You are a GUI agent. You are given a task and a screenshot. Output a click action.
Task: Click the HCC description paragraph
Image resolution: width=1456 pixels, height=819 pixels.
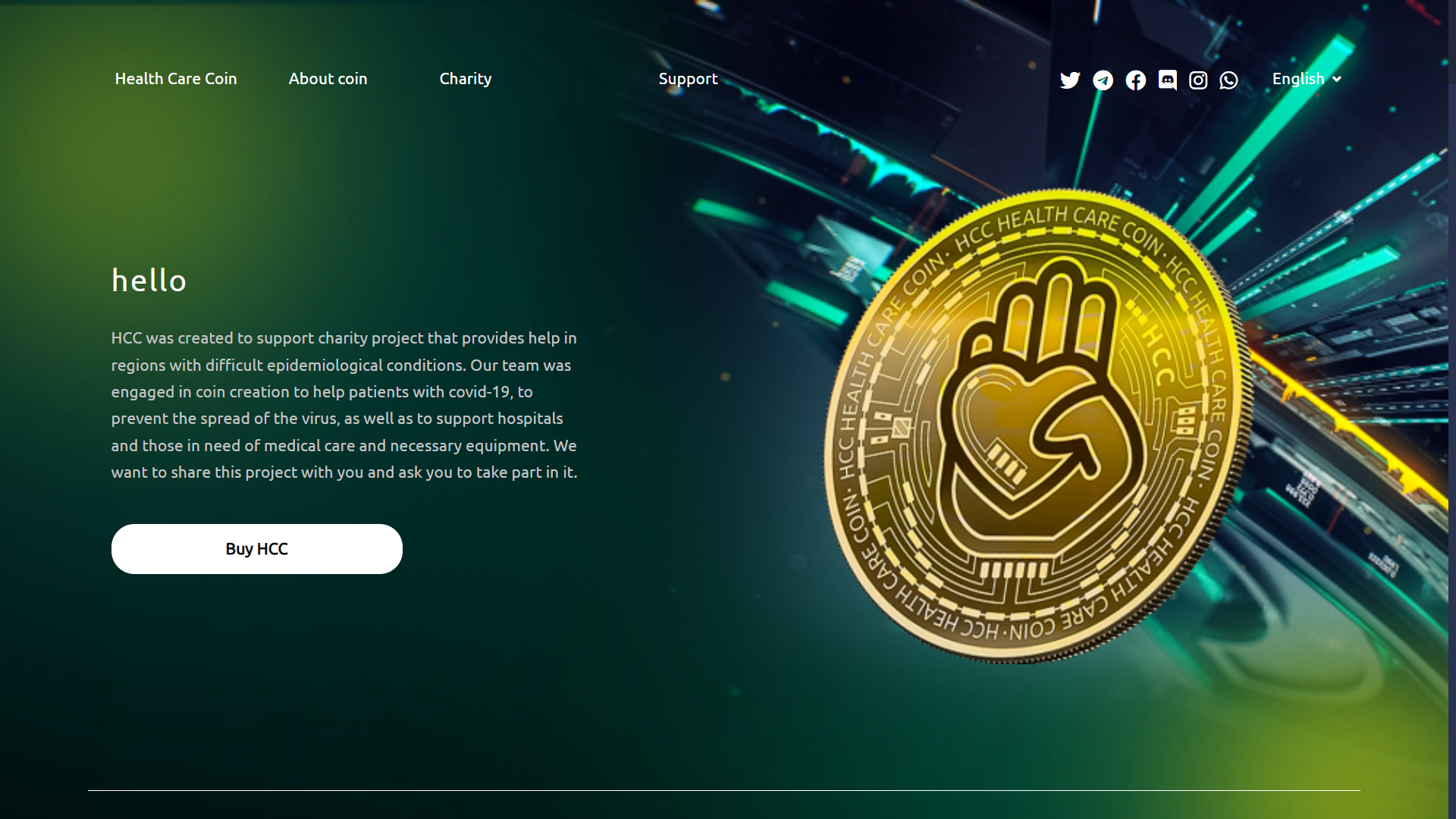click(x=344, y=405)
